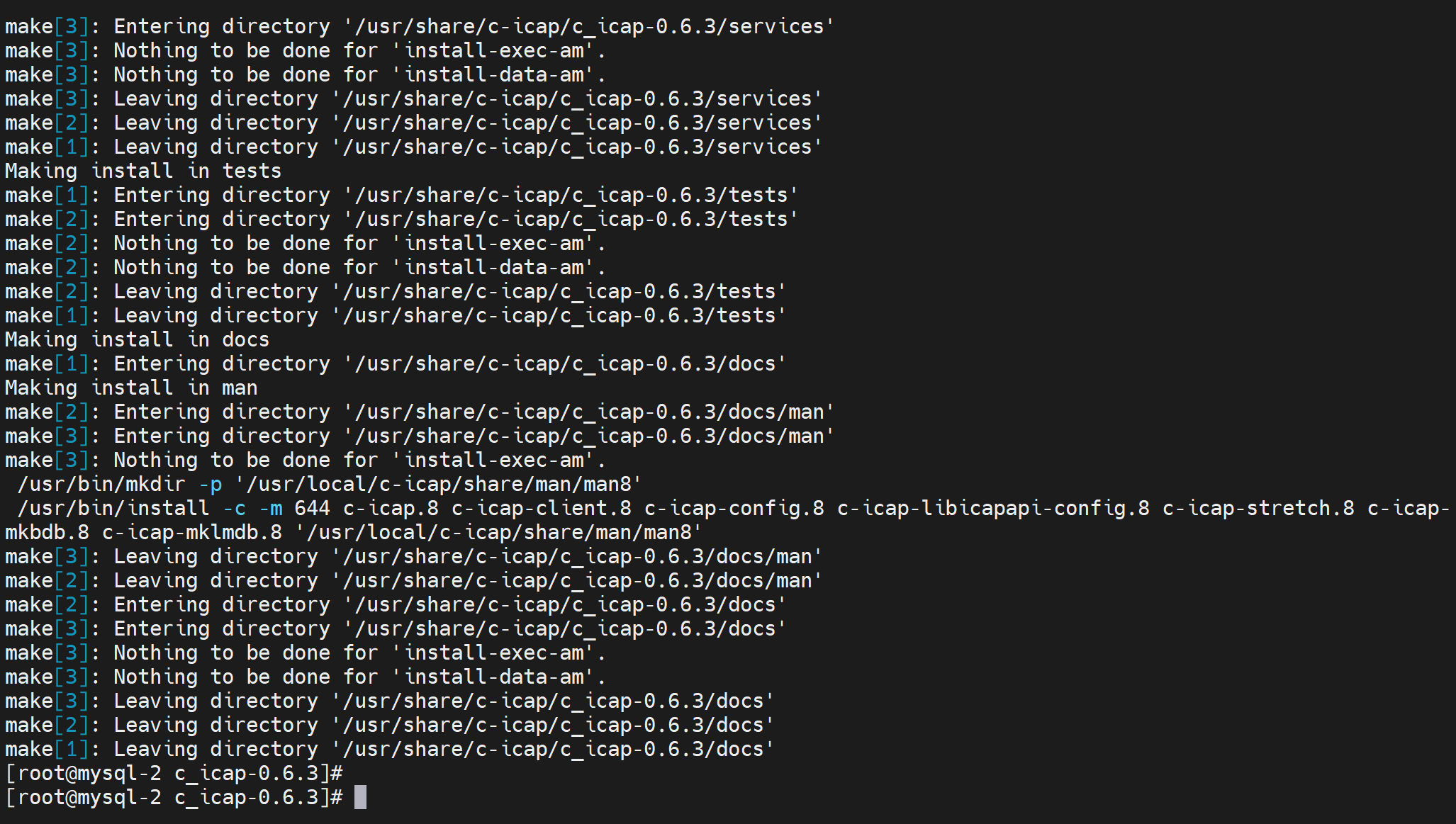This screenshot has height=824, width=1456.
Task: Click the "Making install in tests" line
Action: (143, 171)
